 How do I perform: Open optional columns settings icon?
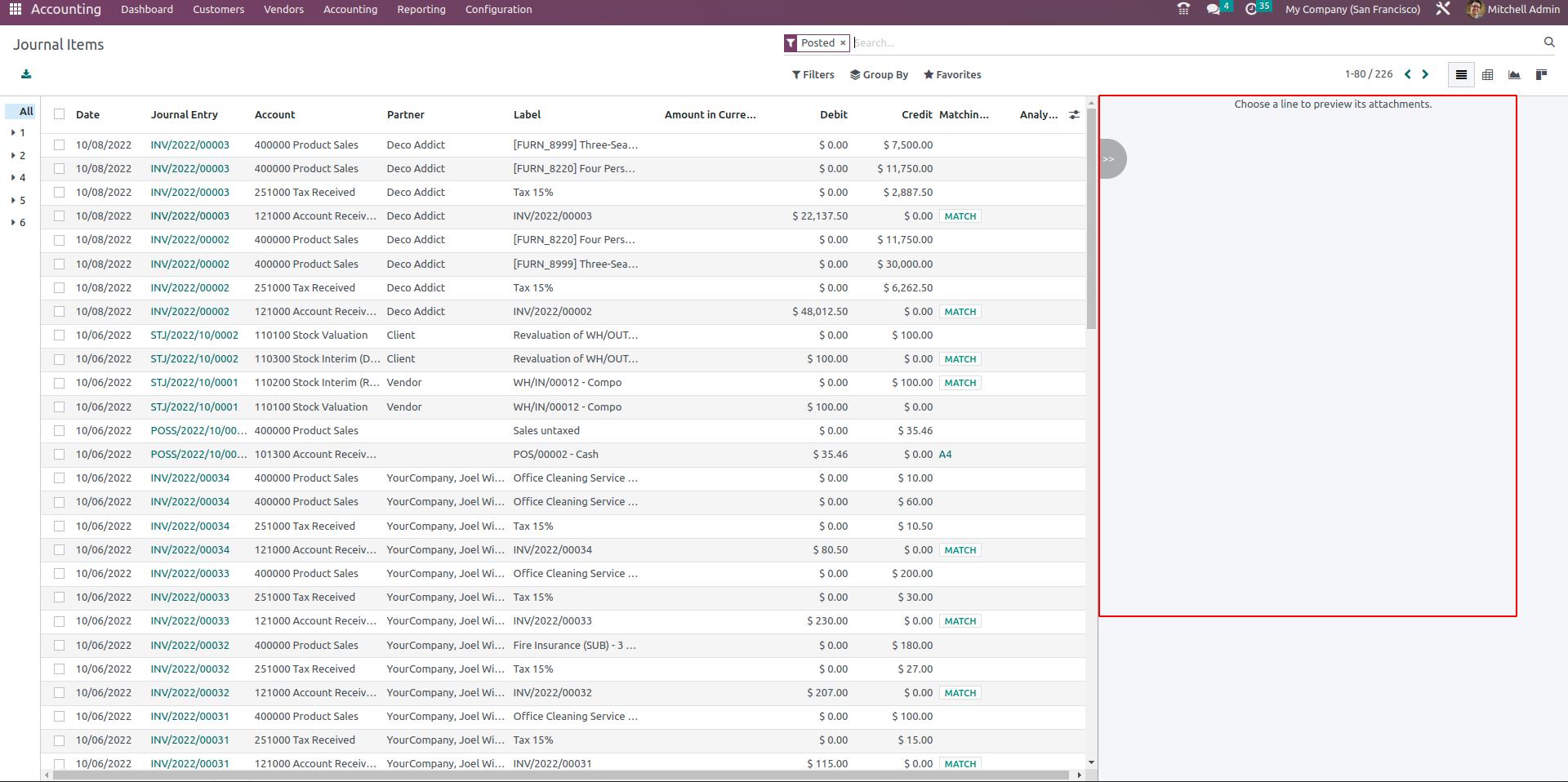click(1074, 115)
